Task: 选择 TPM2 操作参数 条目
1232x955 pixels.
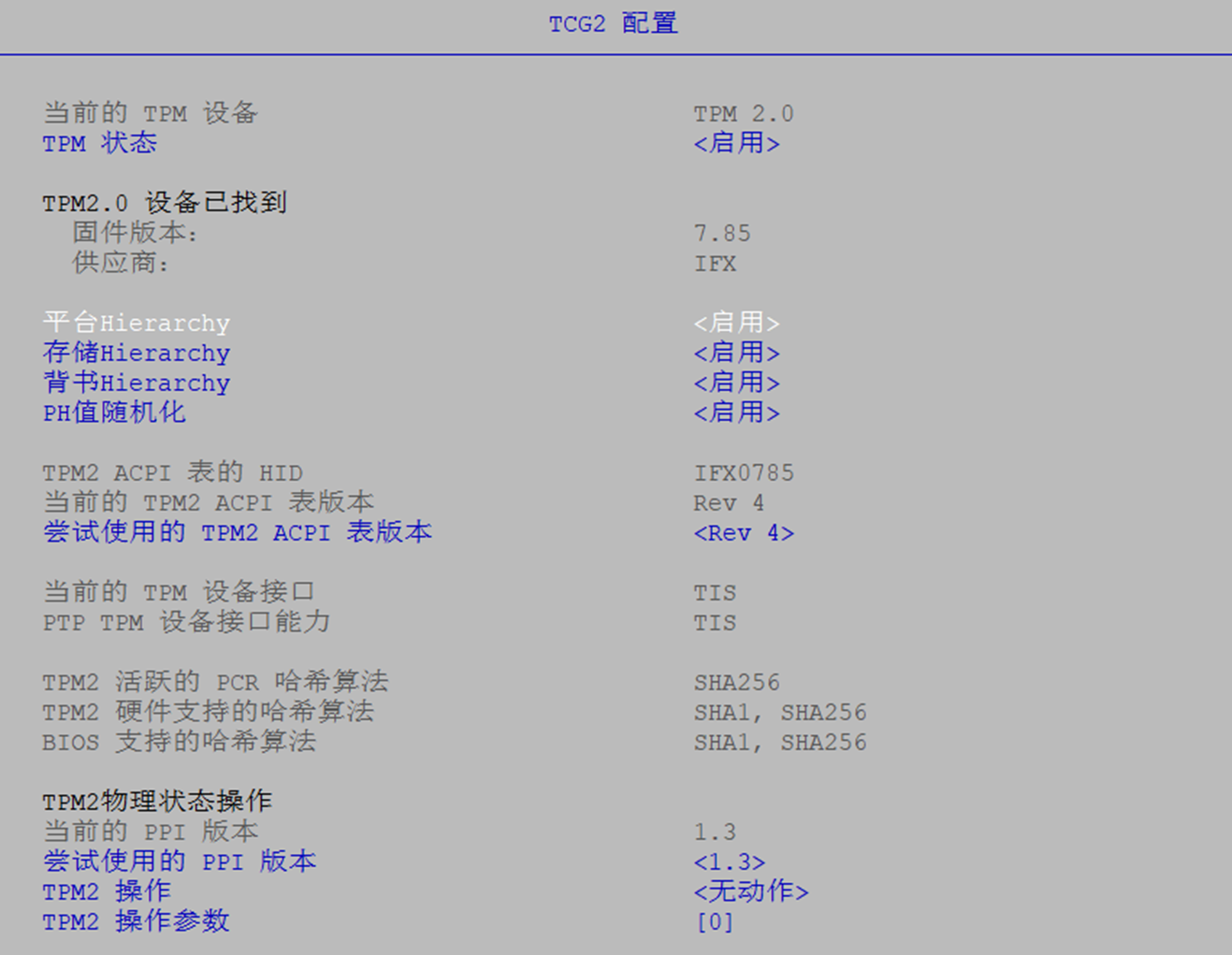Action: click(x=136, y=921)
